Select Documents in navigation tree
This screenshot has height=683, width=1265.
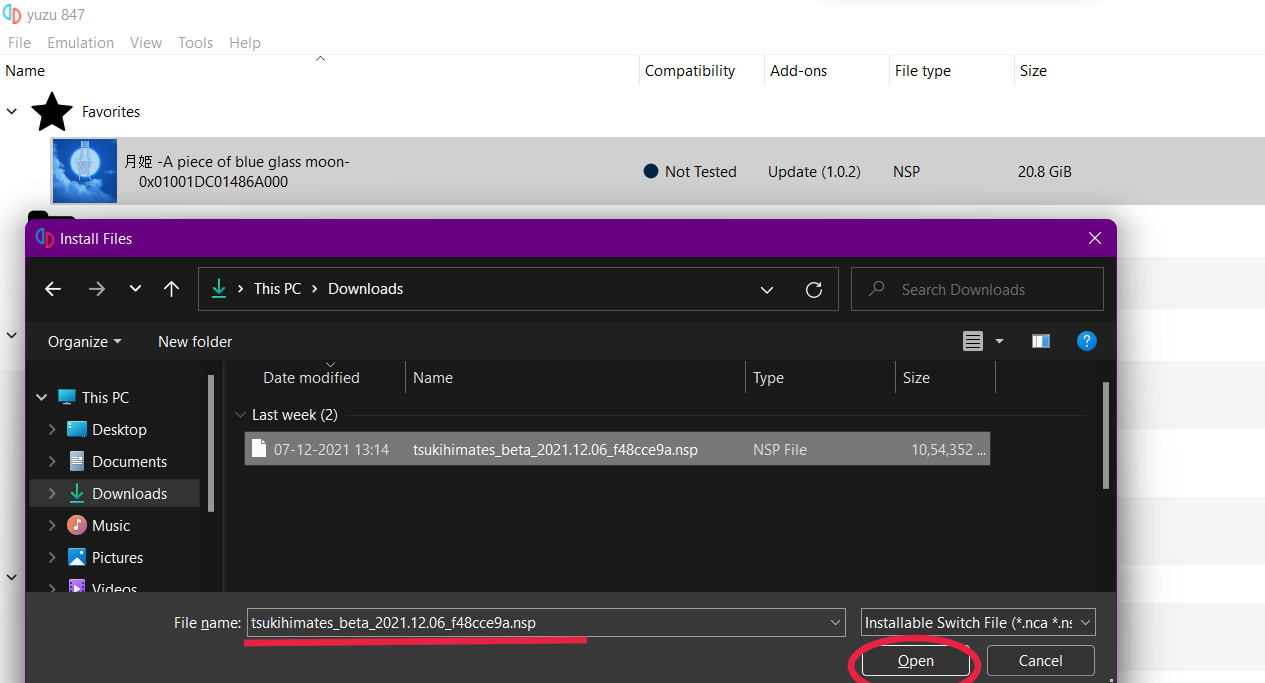(129, 462)
